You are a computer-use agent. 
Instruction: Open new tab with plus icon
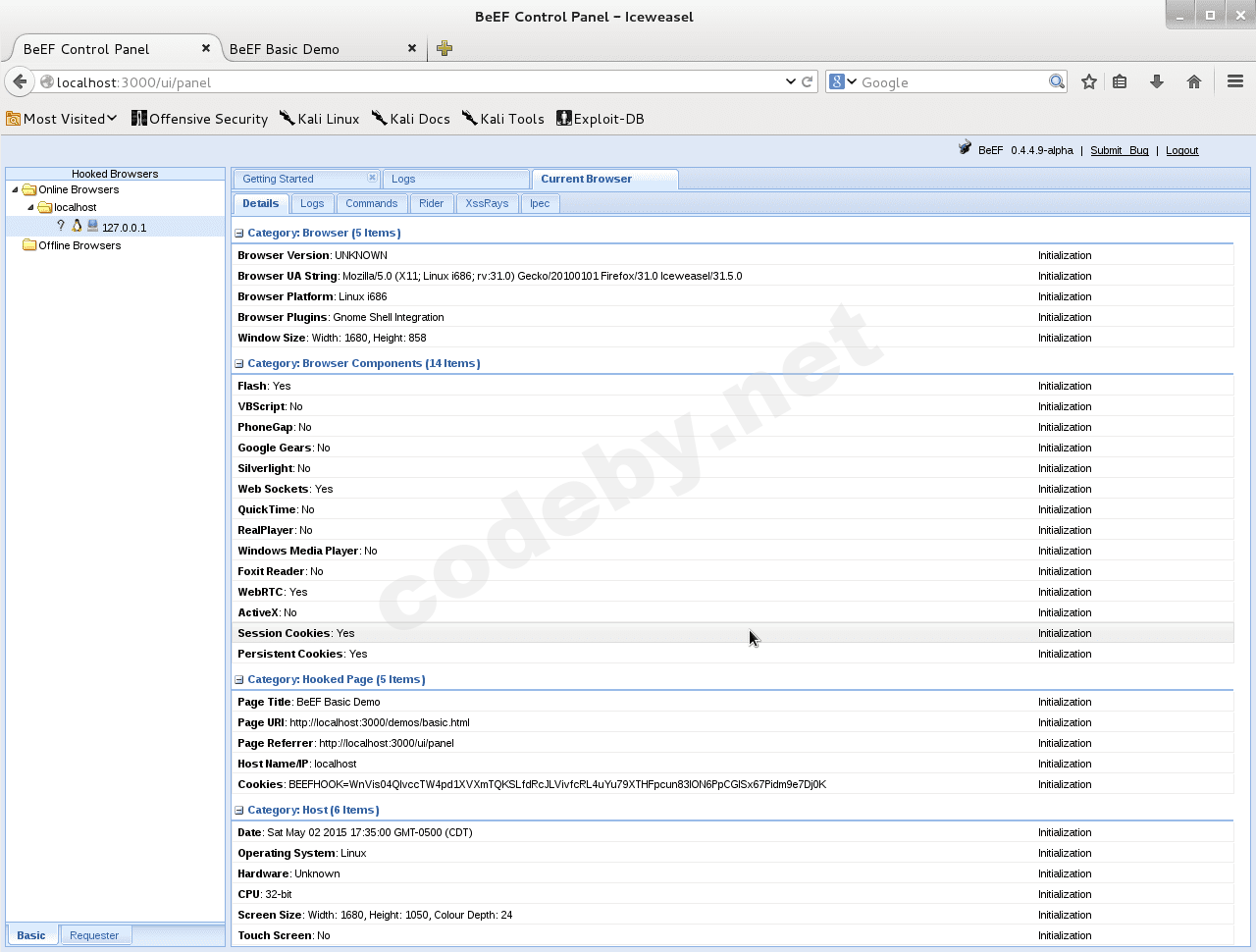445,48
